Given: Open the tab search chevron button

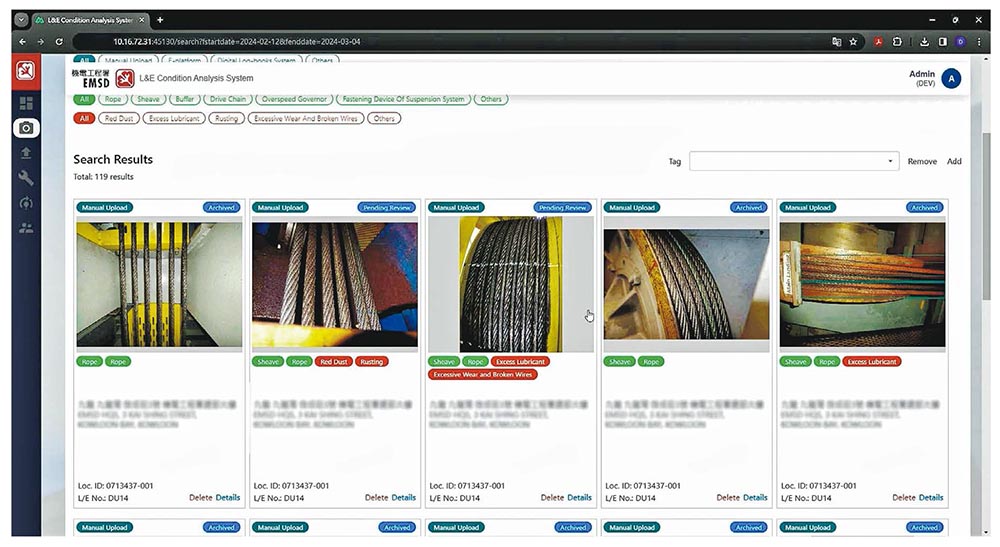Looking at the screenshot, I should (21, 20).
